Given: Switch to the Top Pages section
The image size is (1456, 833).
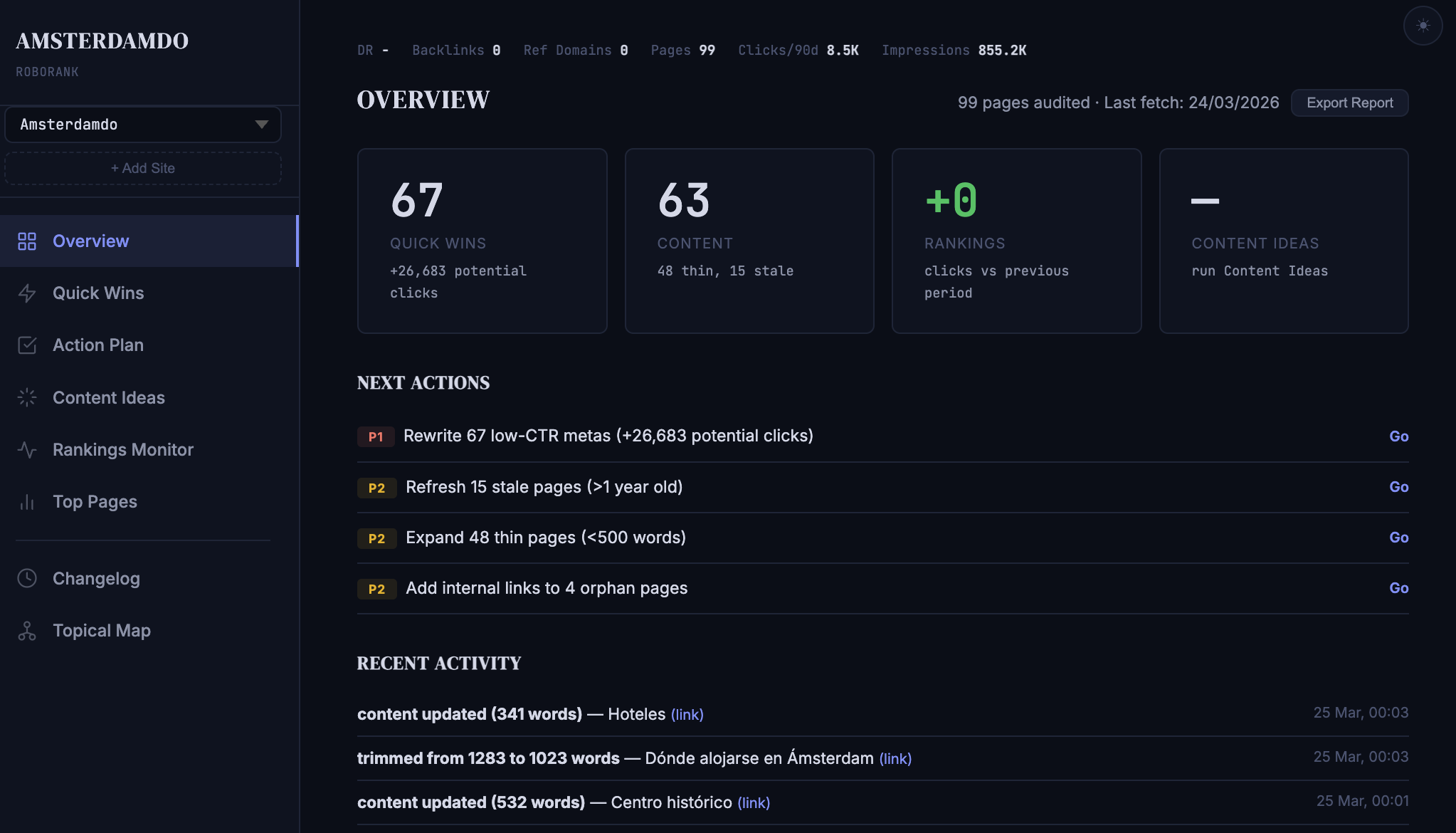Looking at the screenshot, I should point(94,501).
